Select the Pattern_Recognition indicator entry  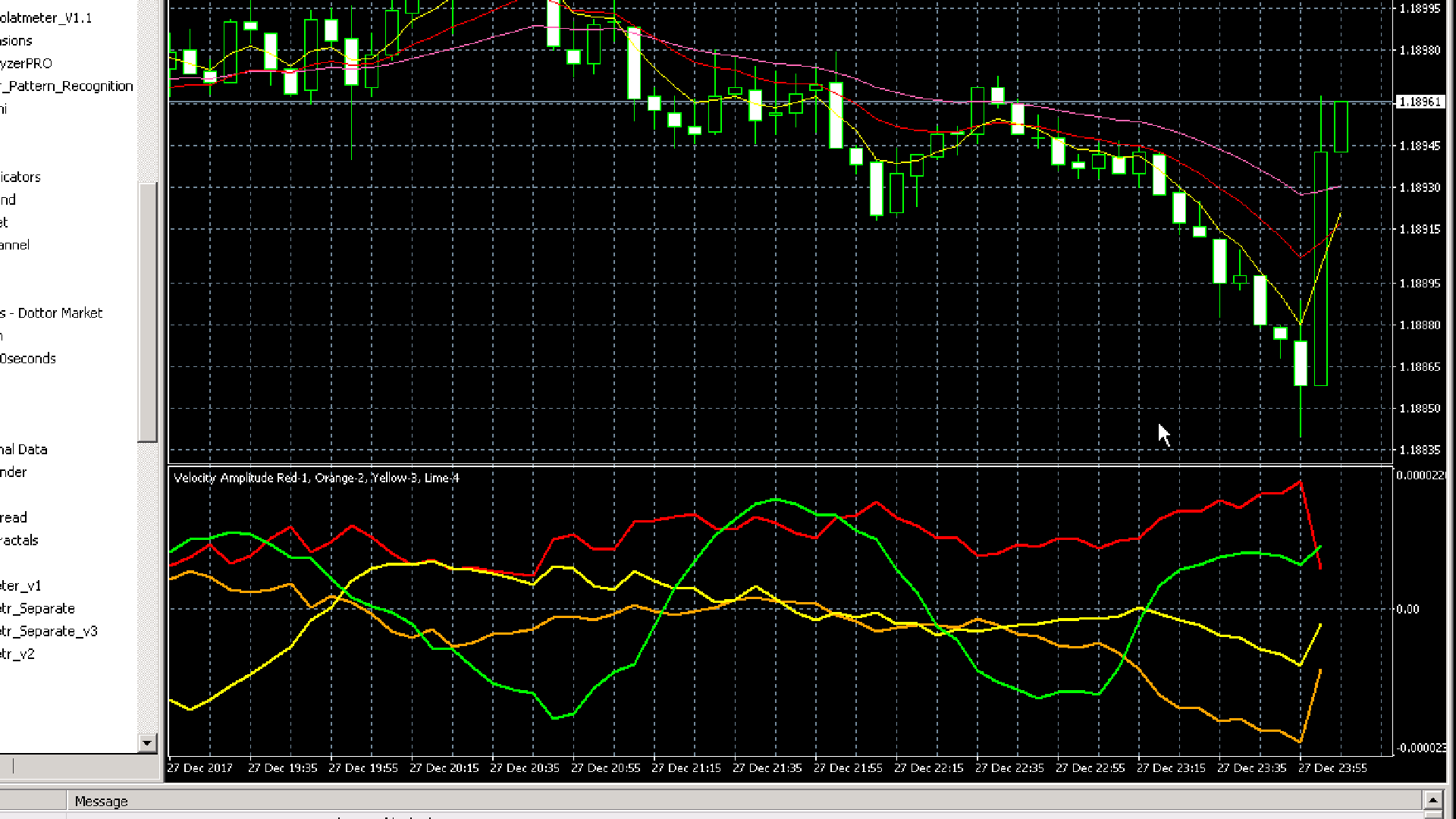pyautogui.click(x=67, y=86)
